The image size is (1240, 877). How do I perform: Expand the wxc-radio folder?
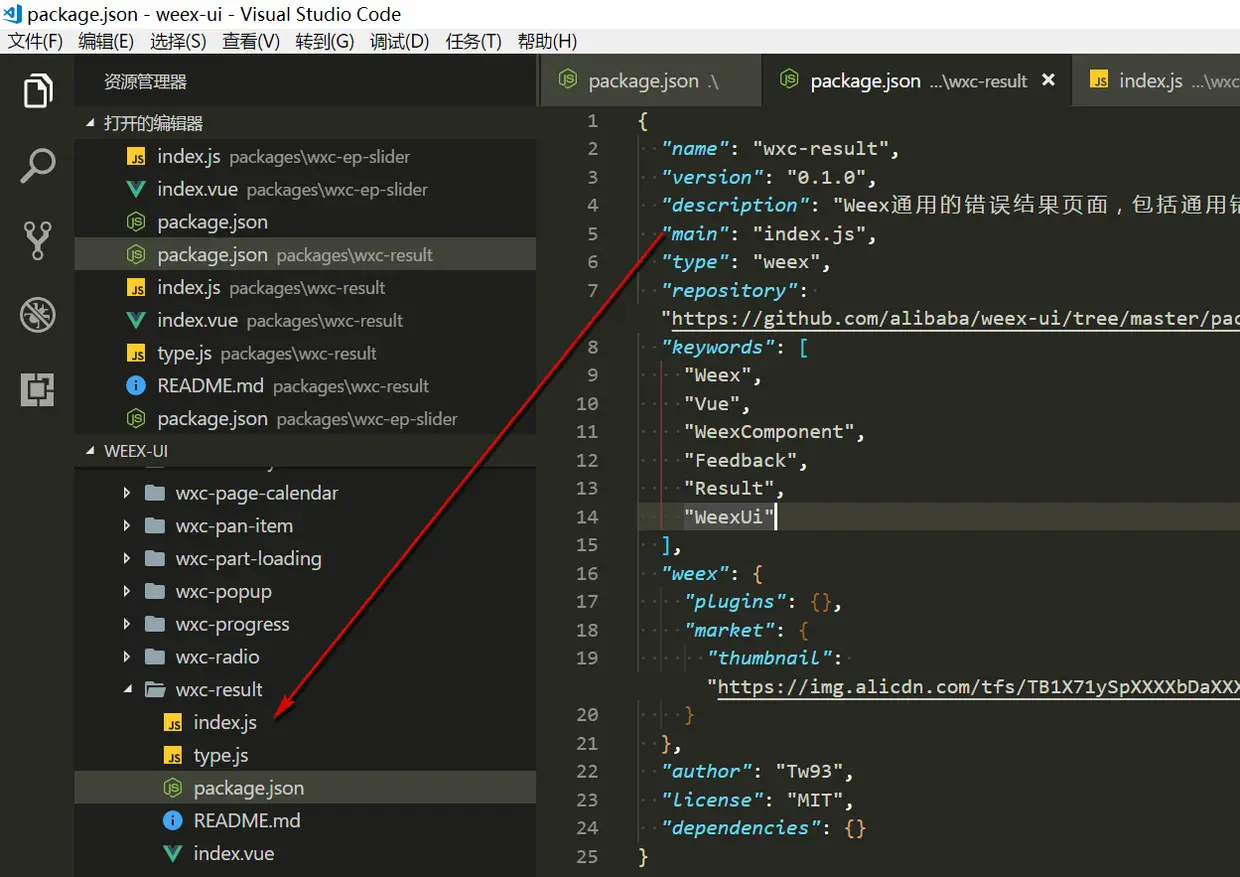click(x=126, y=657)
